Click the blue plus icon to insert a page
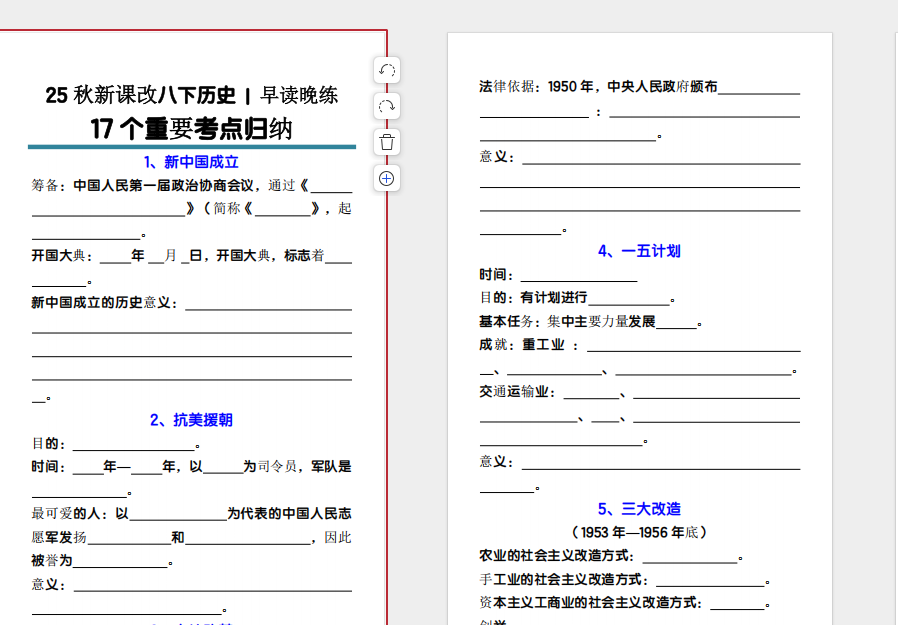 coord(387,178)
